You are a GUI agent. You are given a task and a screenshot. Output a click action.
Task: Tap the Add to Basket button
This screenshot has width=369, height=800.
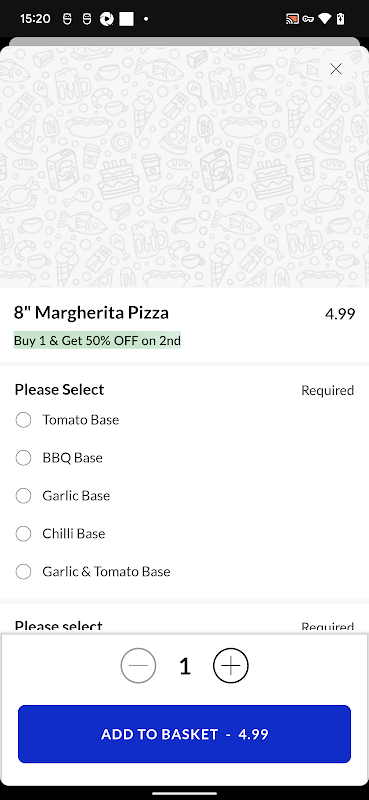tap(184, 734)
